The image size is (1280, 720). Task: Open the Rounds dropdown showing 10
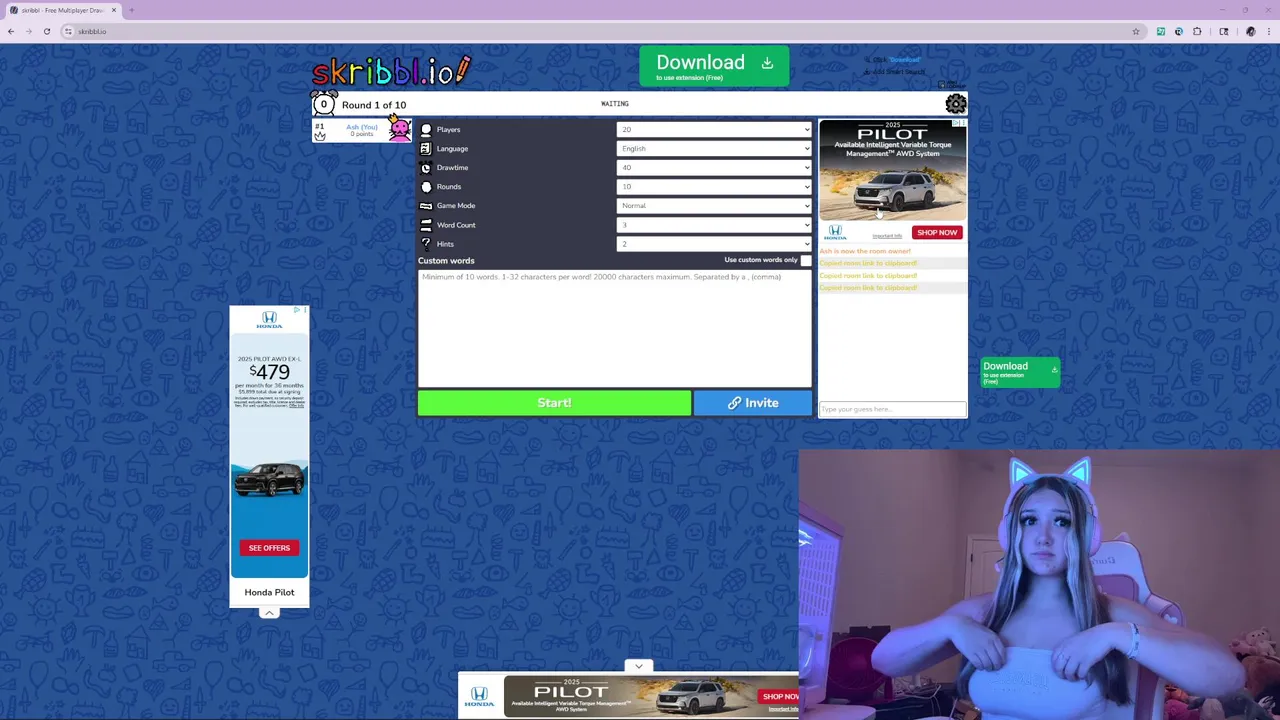point(714,186)
